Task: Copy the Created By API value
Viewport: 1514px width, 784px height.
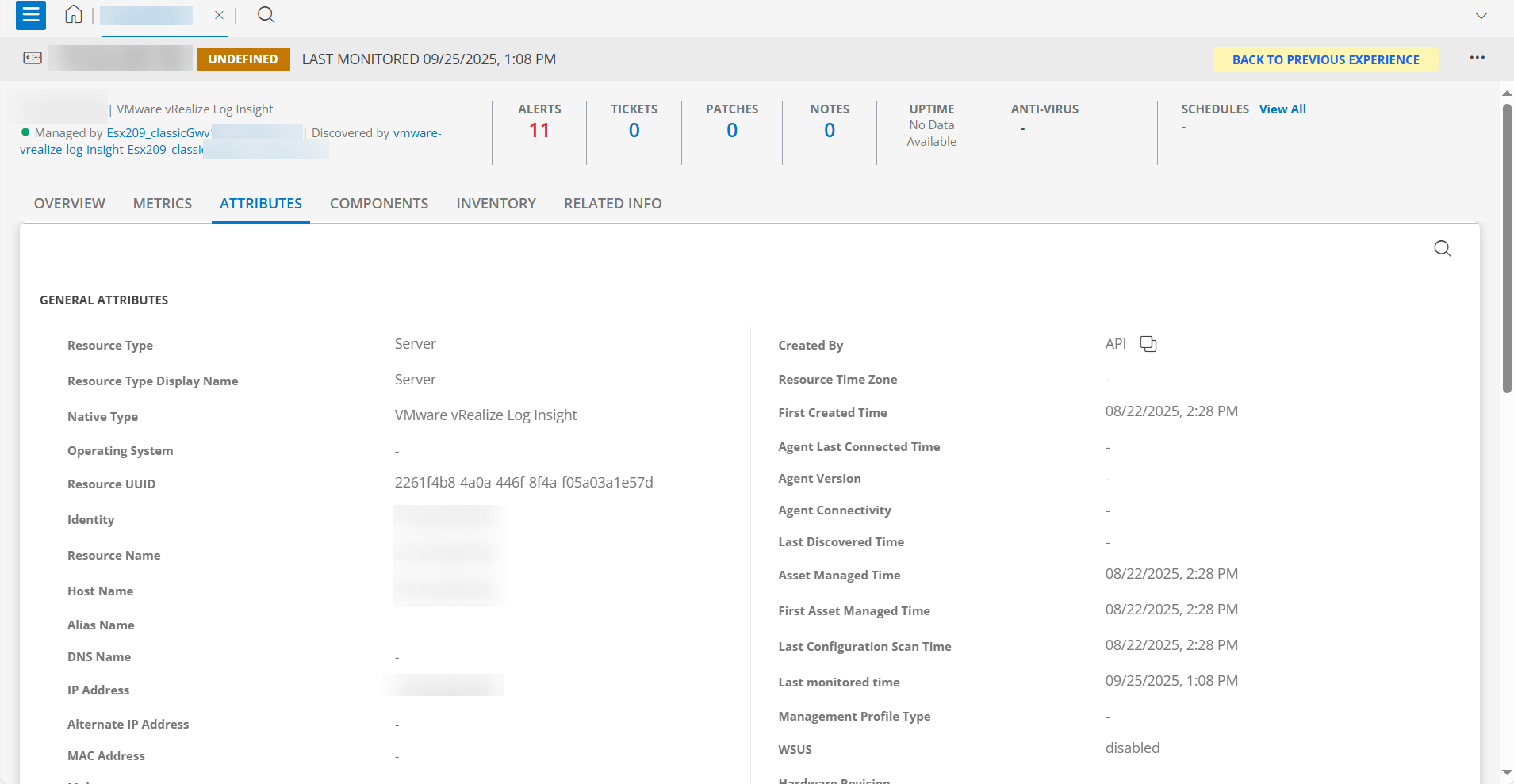Action: (x=1148, y=344)
